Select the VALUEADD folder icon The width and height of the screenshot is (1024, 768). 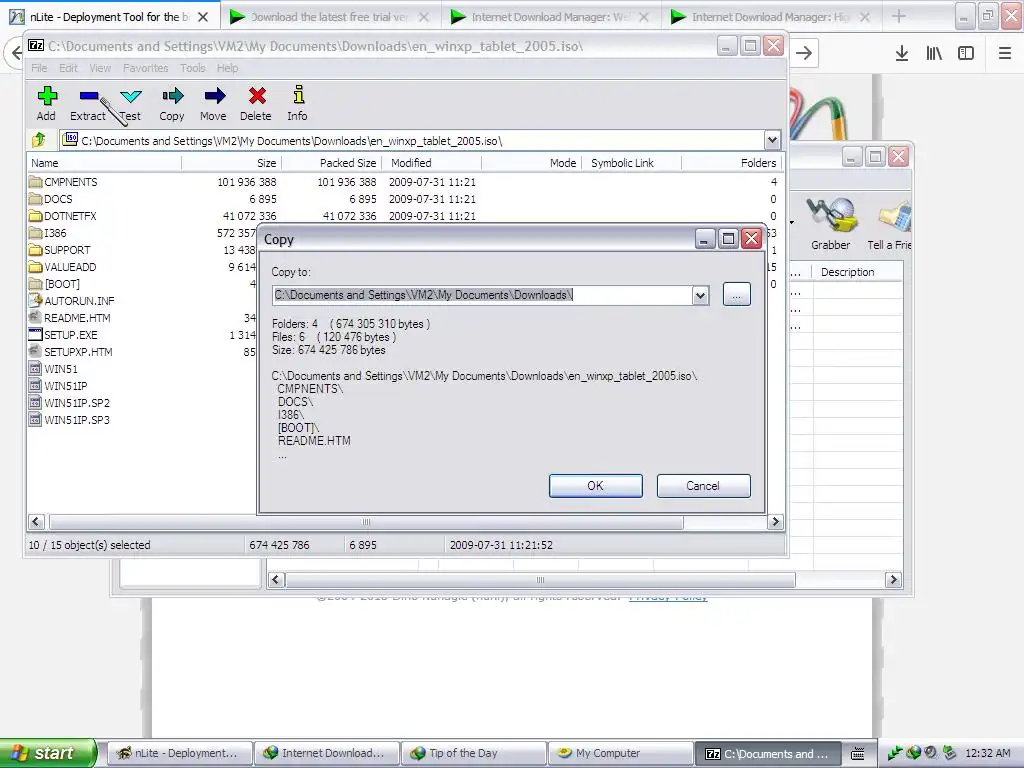point(35,266)
